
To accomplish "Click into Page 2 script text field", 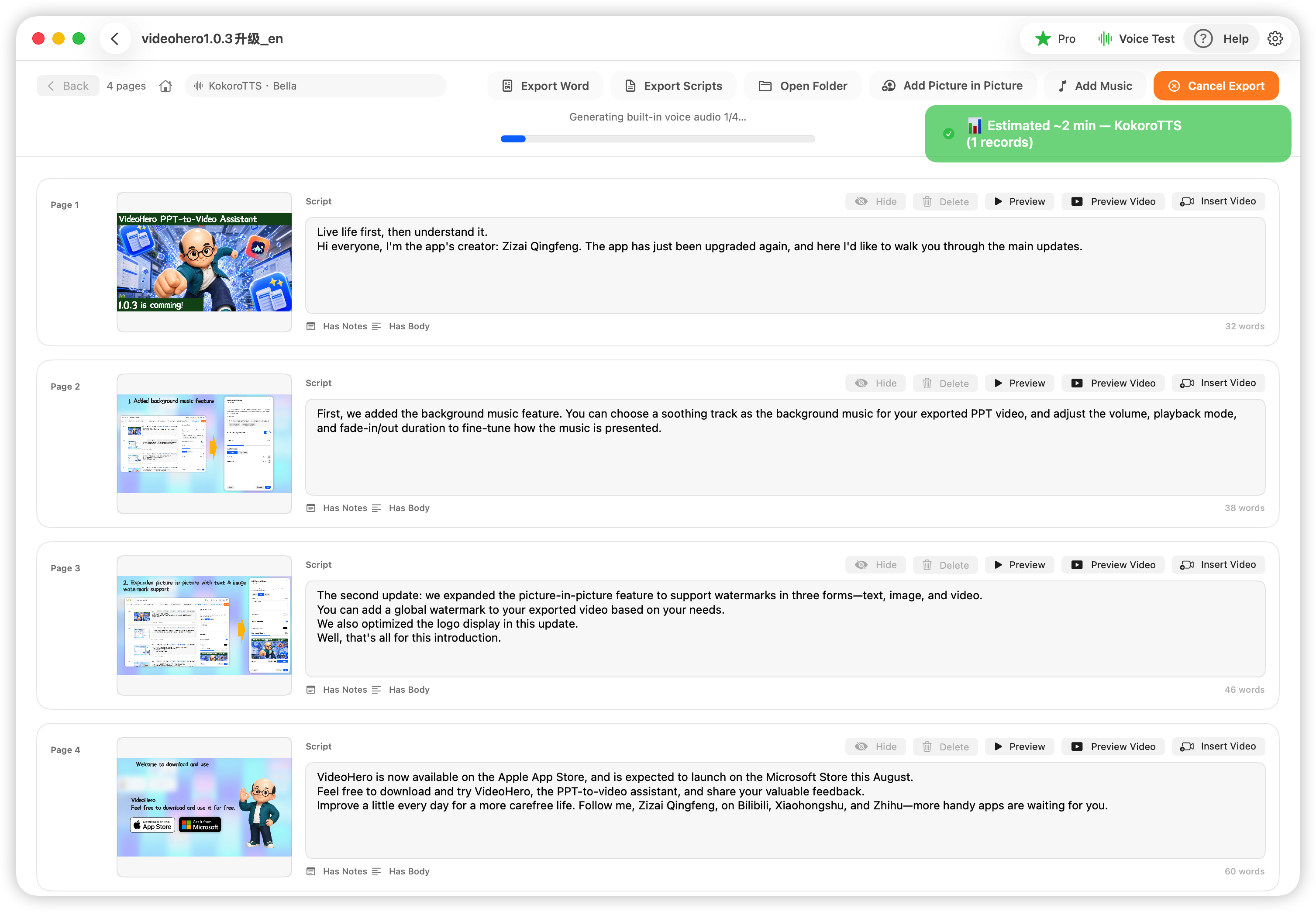I will pos(785,447).
